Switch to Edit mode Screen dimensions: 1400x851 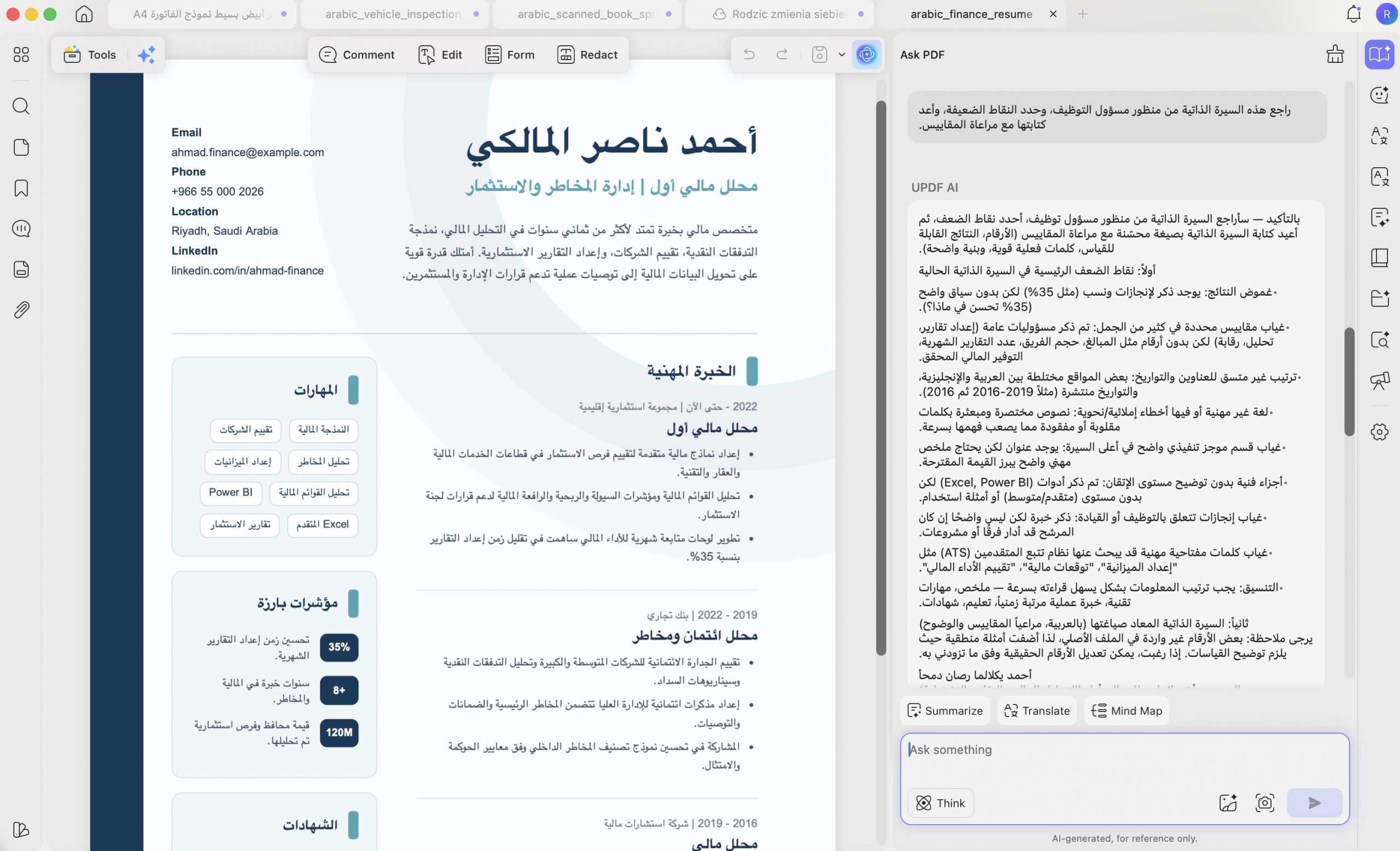[440, 55]
